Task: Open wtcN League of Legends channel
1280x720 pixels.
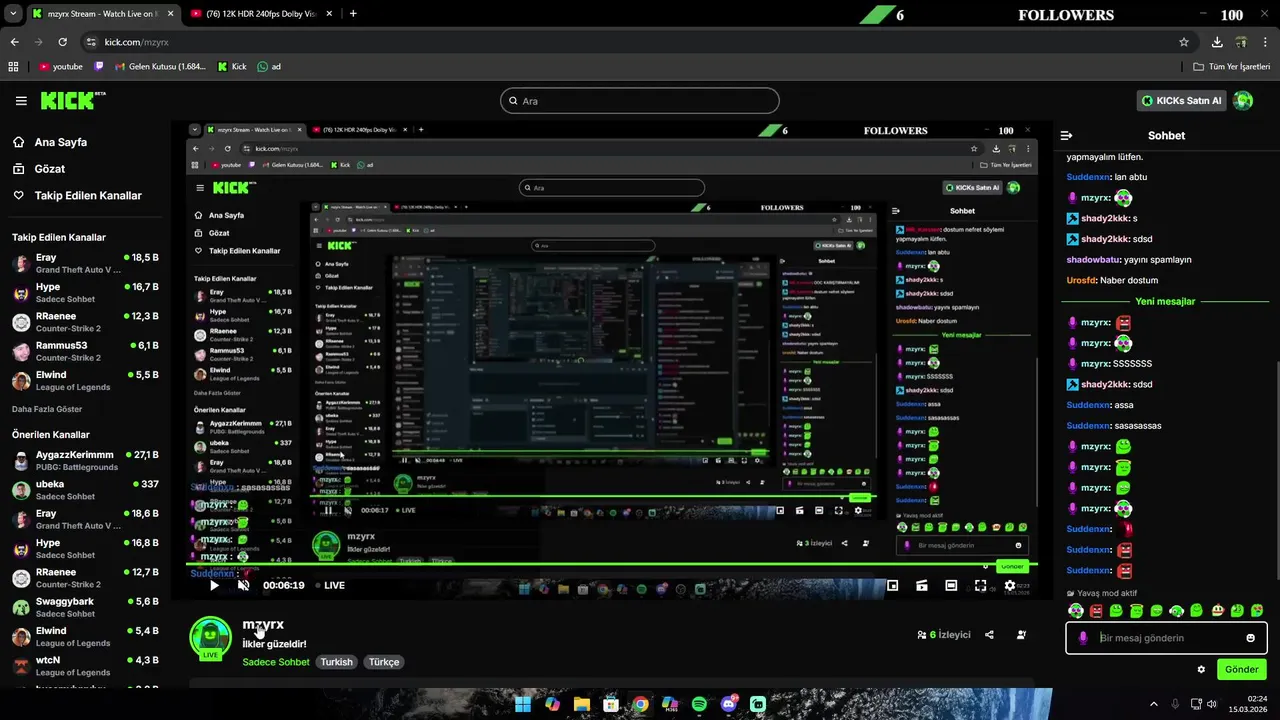Action: tap(84, 666)
